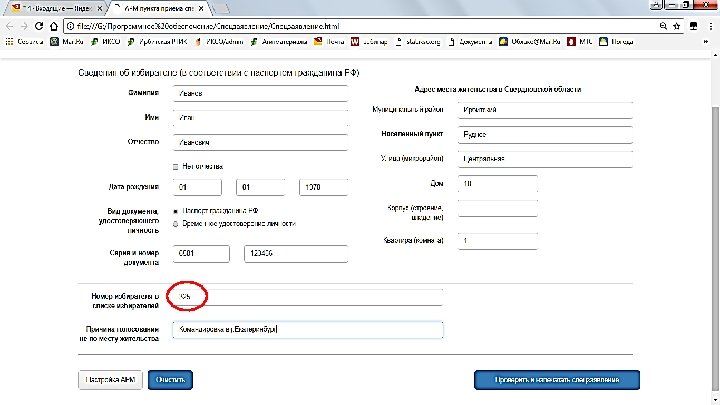
Task: Click the document series field 0001
Action: point(201,253)
